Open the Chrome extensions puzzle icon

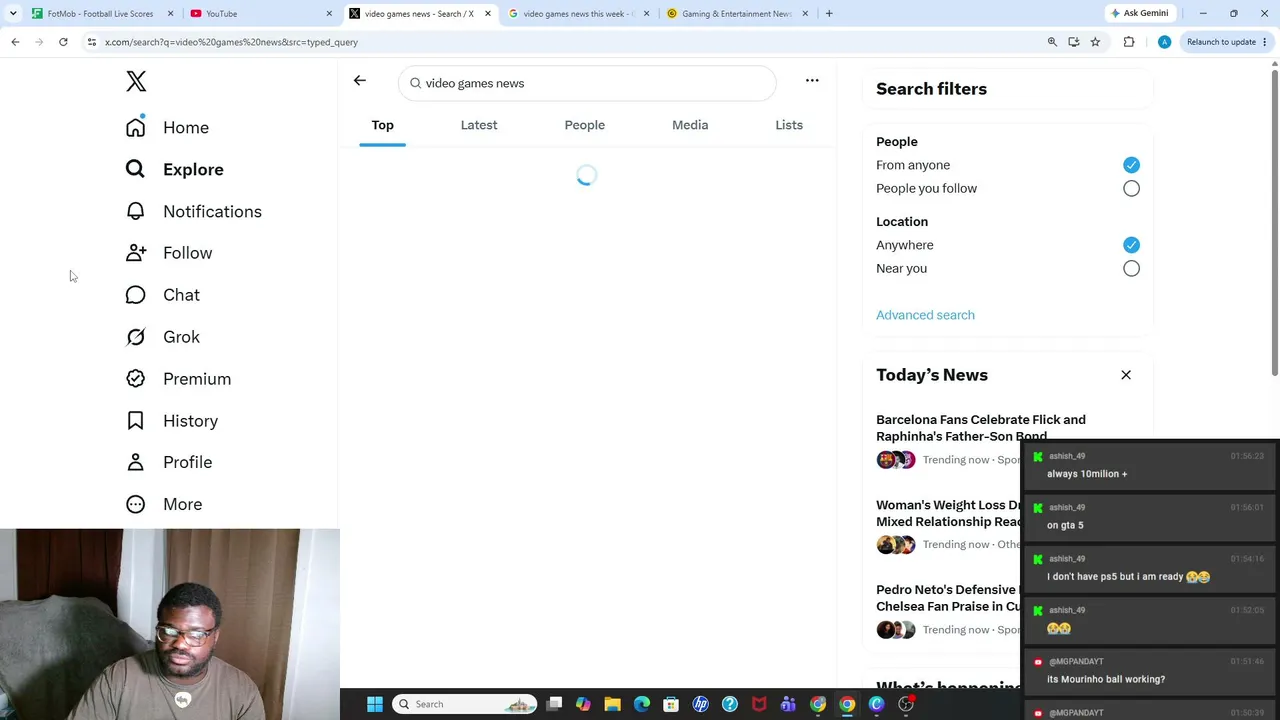[1129, 42]
